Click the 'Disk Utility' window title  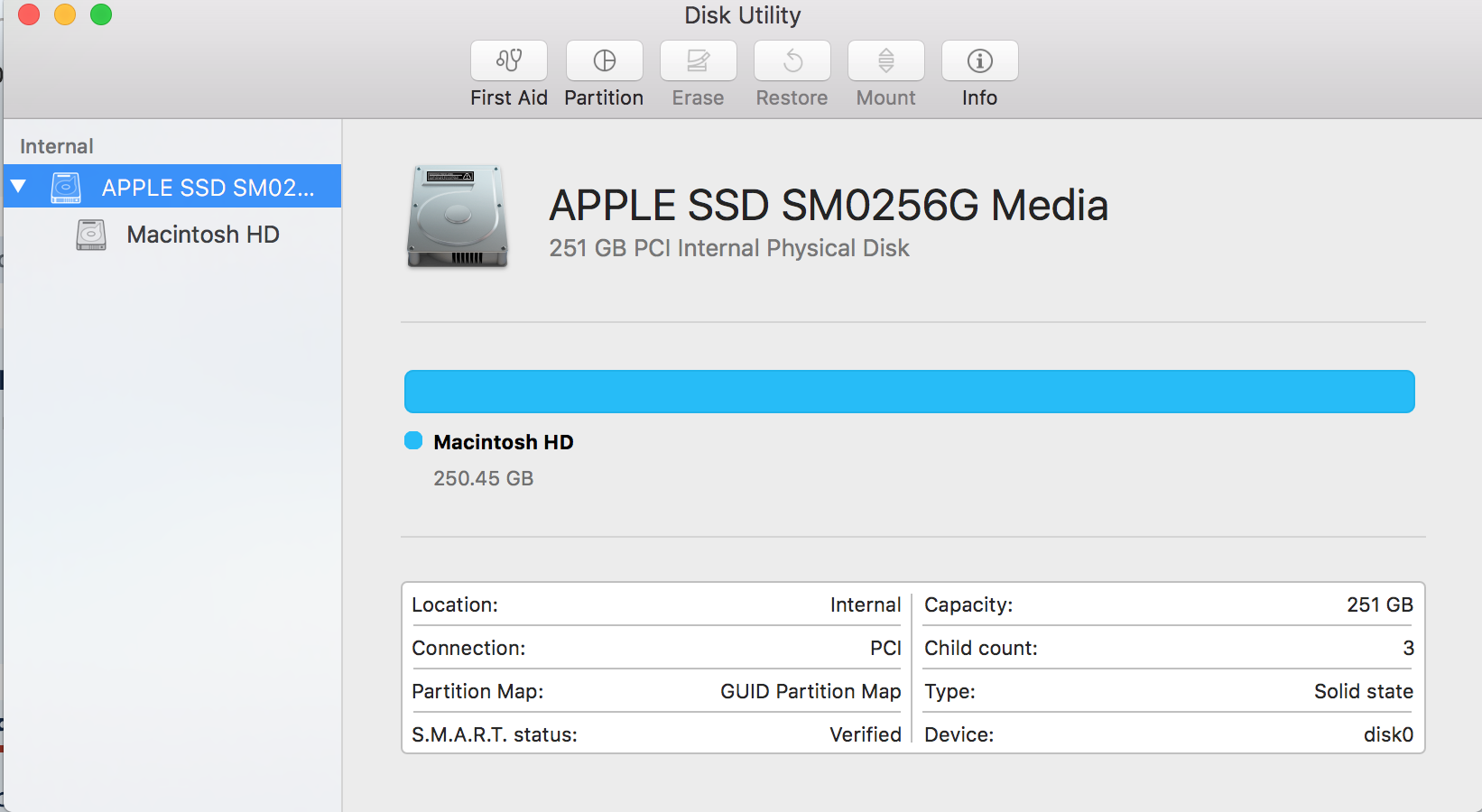pos(743,15)
